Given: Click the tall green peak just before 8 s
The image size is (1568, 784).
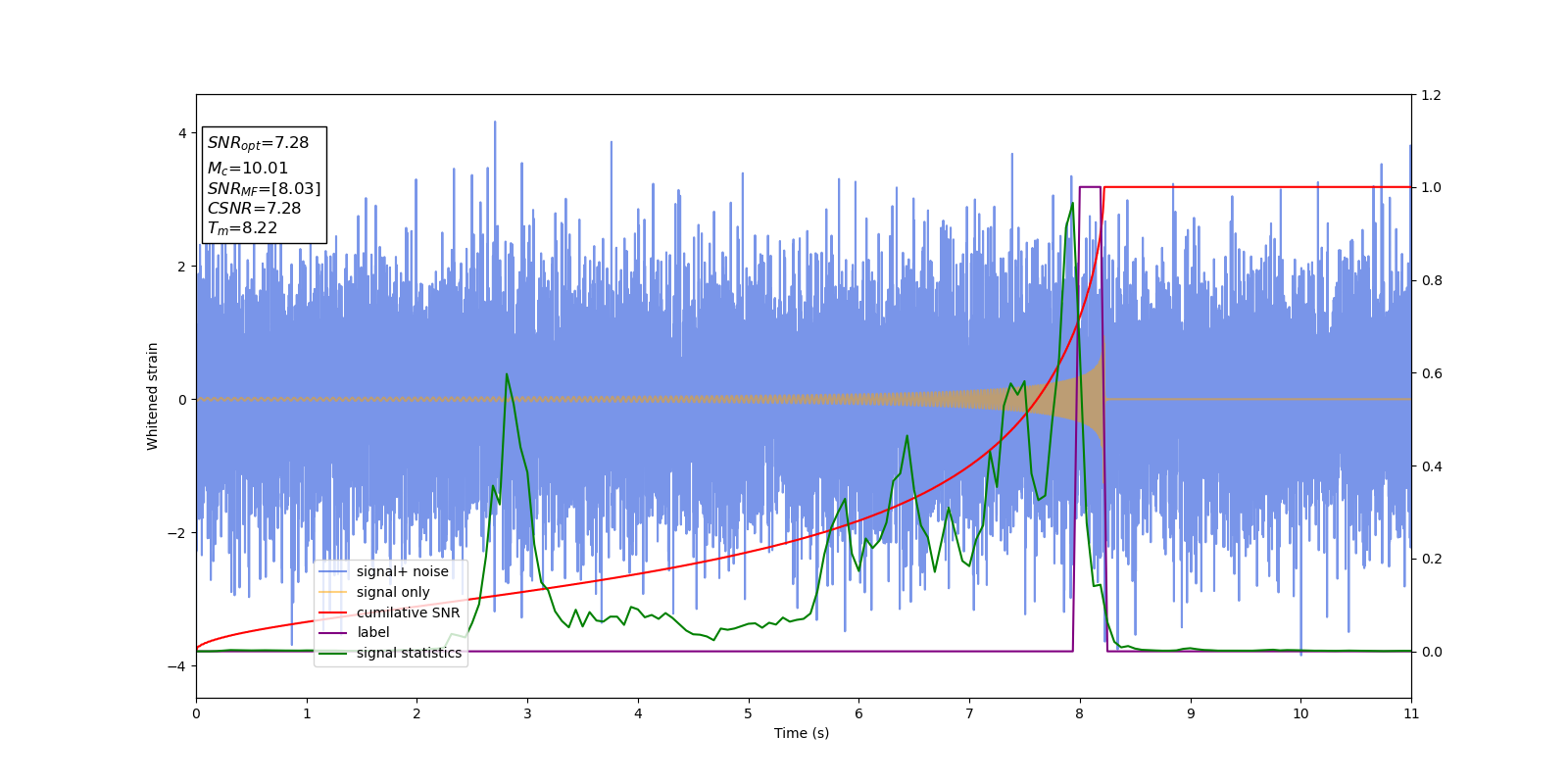Looking at the screenshot, I should [1072, 204].
